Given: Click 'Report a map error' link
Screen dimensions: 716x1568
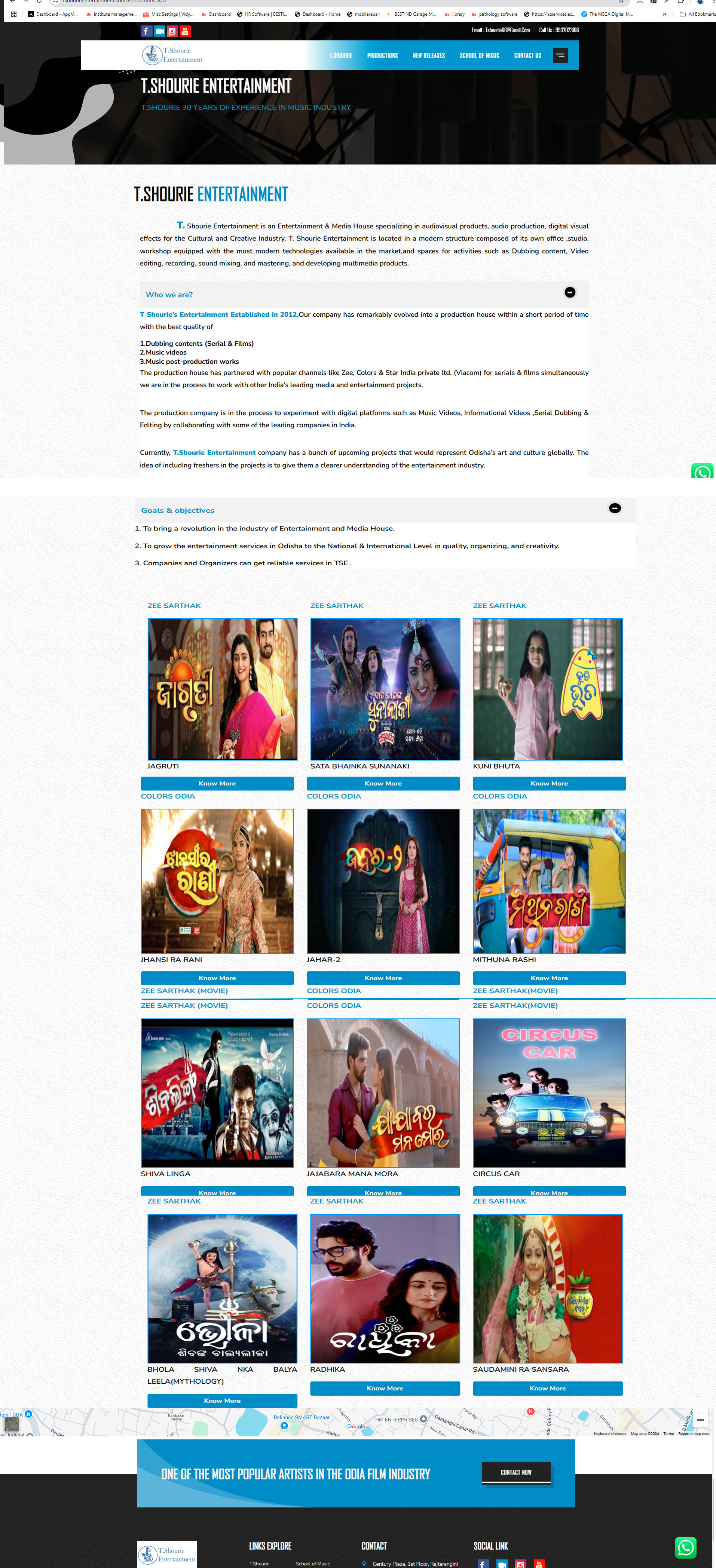Looking at the screenshot, I should (x=694, y=1433).
